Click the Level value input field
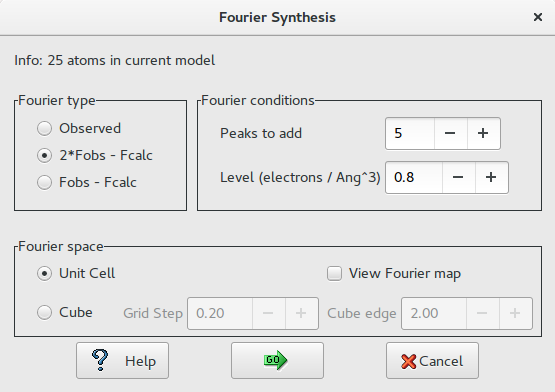Image resolution: width=555 pixels, height=392 pixels. coord(414,177)
